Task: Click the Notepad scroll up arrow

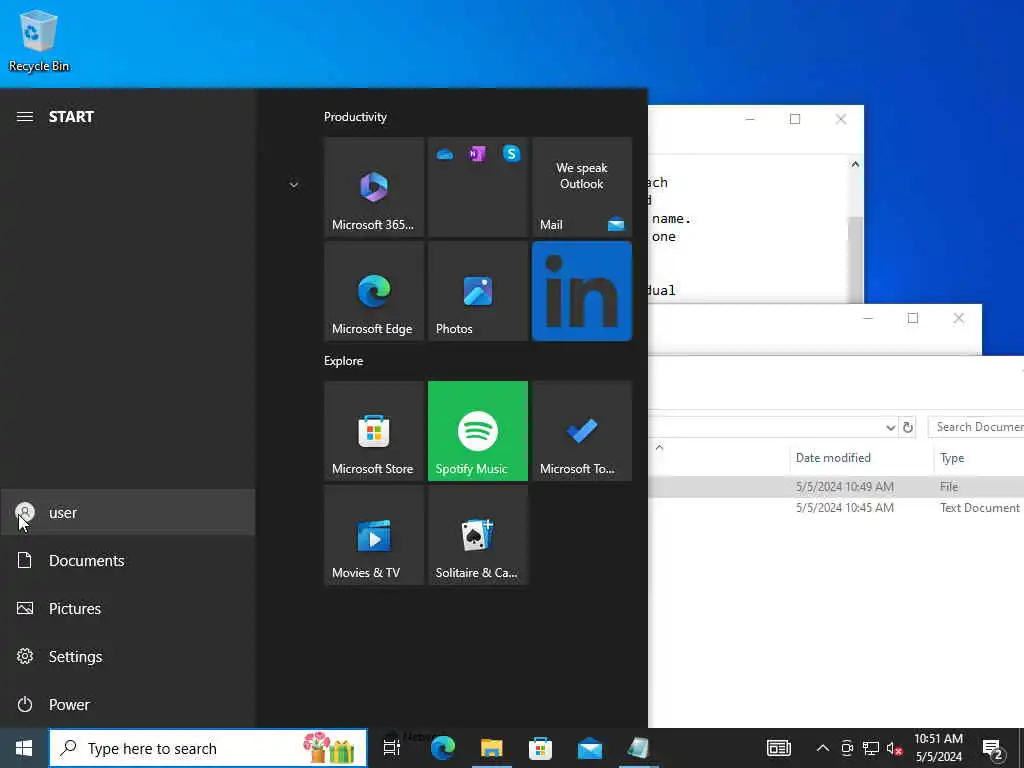Action: 856,165
